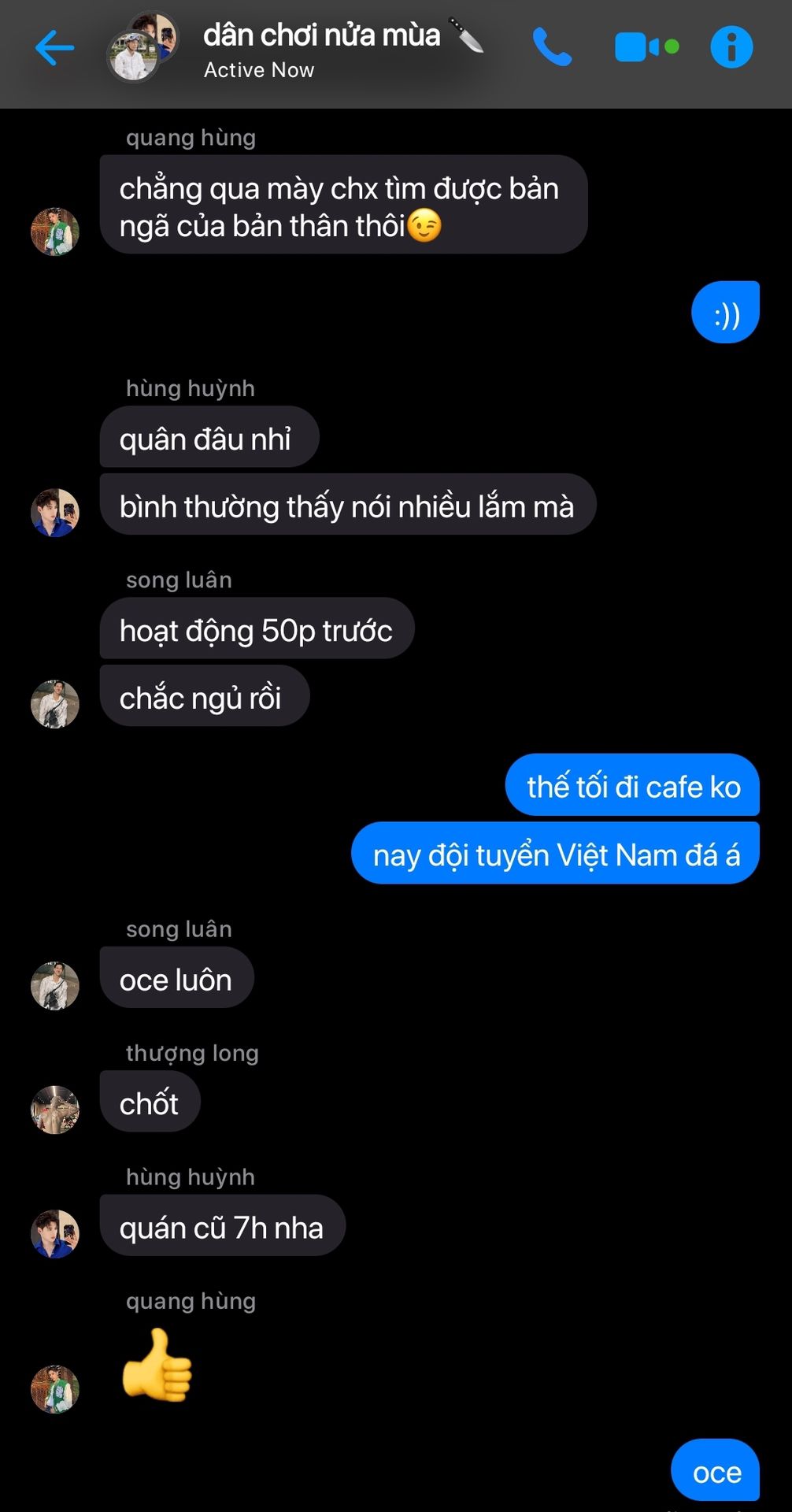Tap thượng long's avatar beside "chốt"

[x=55, y=1110]
